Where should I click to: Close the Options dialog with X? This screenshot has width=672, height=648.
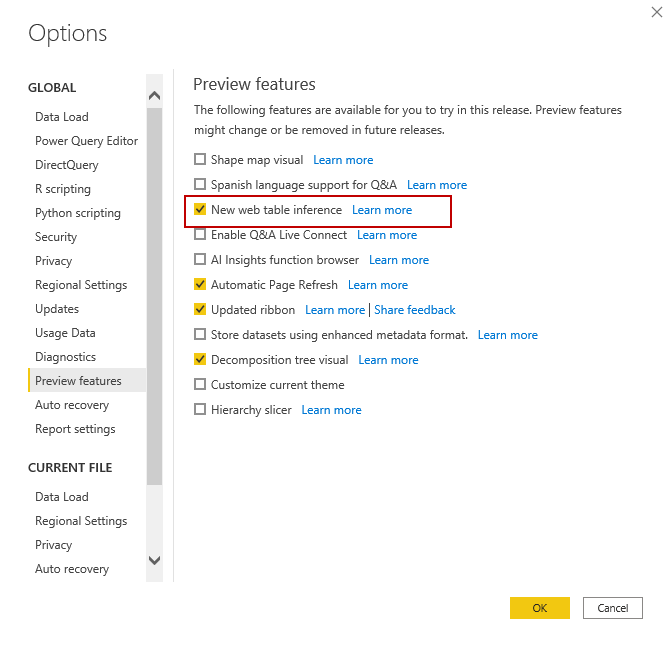click(x=656, y=12)
